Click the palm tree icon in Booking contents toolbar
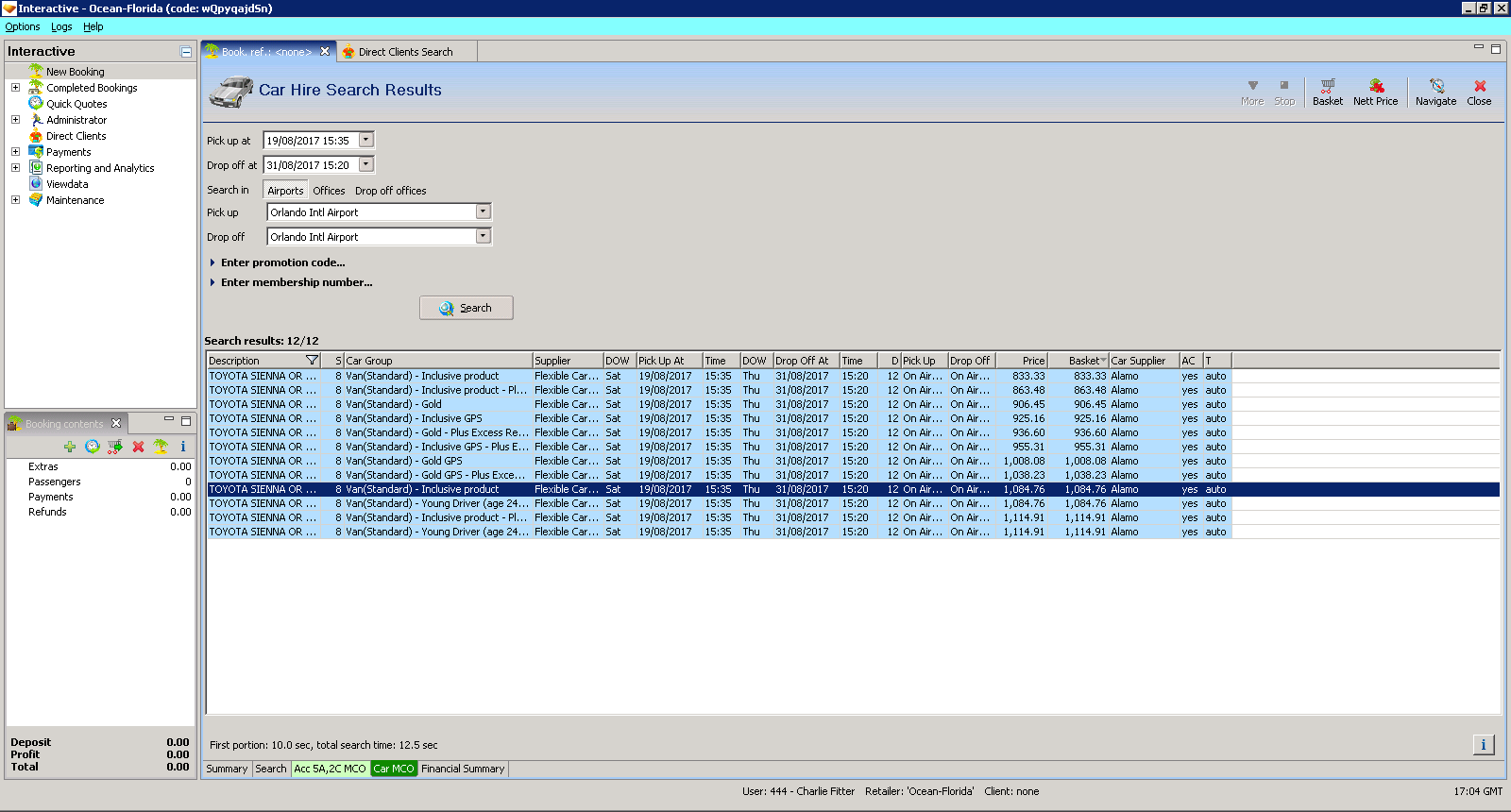 click(x=161, y=447)
